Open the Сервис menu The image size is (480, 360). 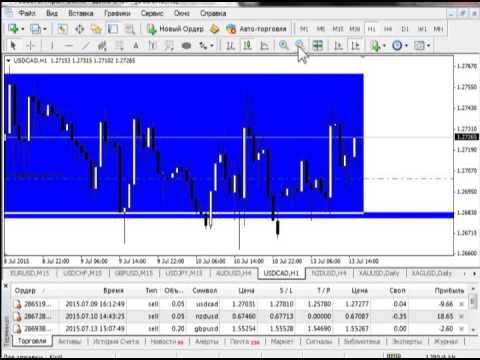tap(152, 13)
